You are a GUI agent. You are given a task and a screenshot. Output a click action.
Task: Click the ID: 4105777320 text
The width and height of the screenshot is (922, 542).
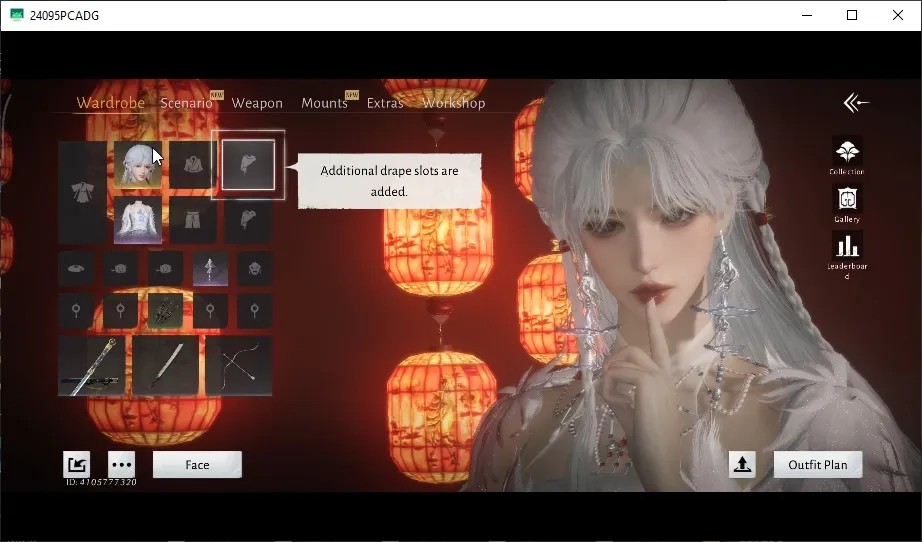pos(101,482)
